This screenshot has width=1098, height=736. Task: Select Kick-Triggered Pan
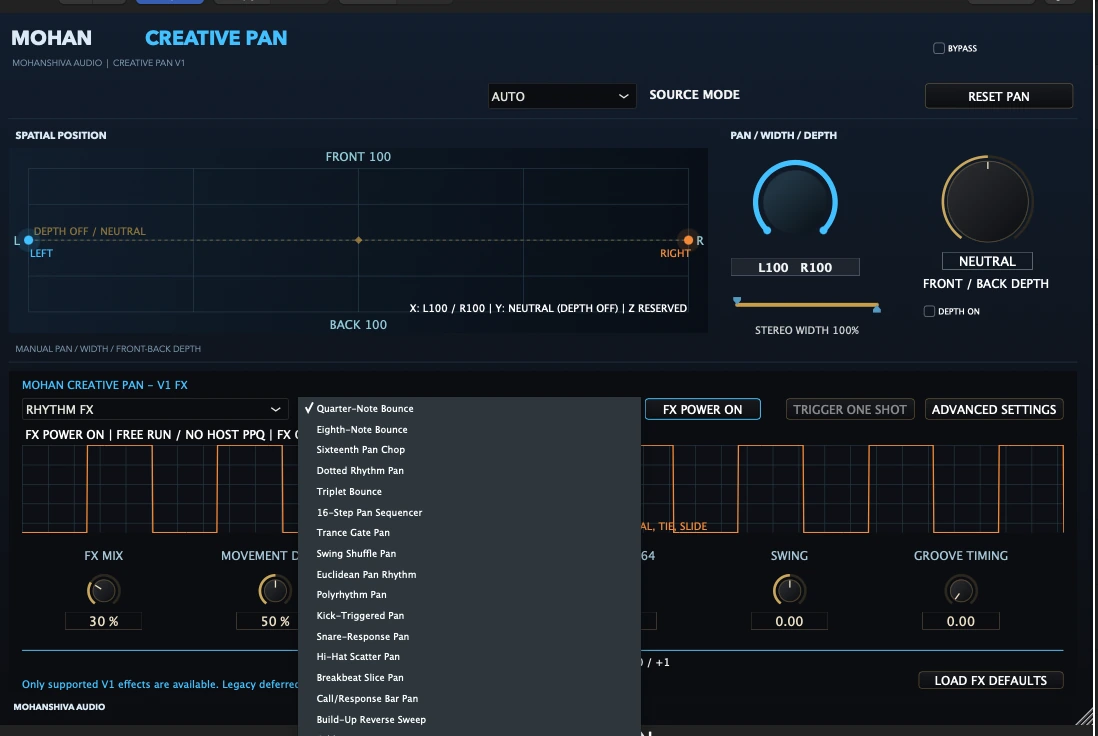coord(469,616)
